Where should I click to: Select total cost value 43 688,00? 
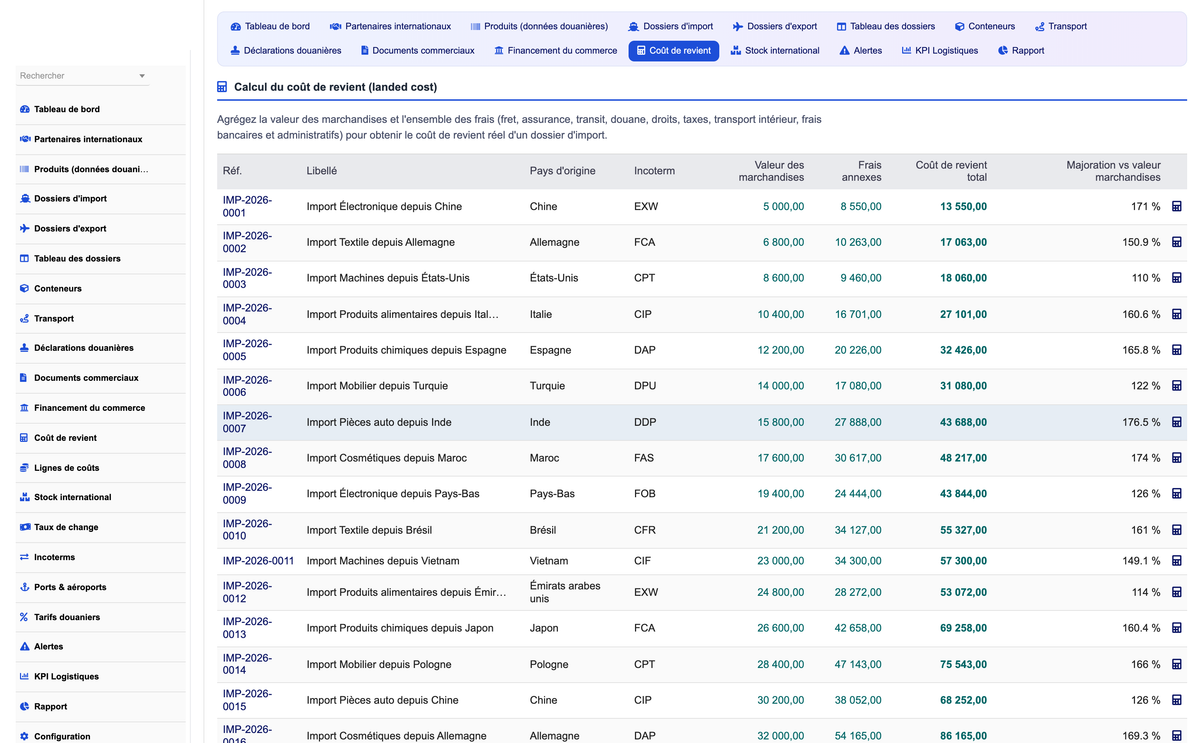click(963, 422)
